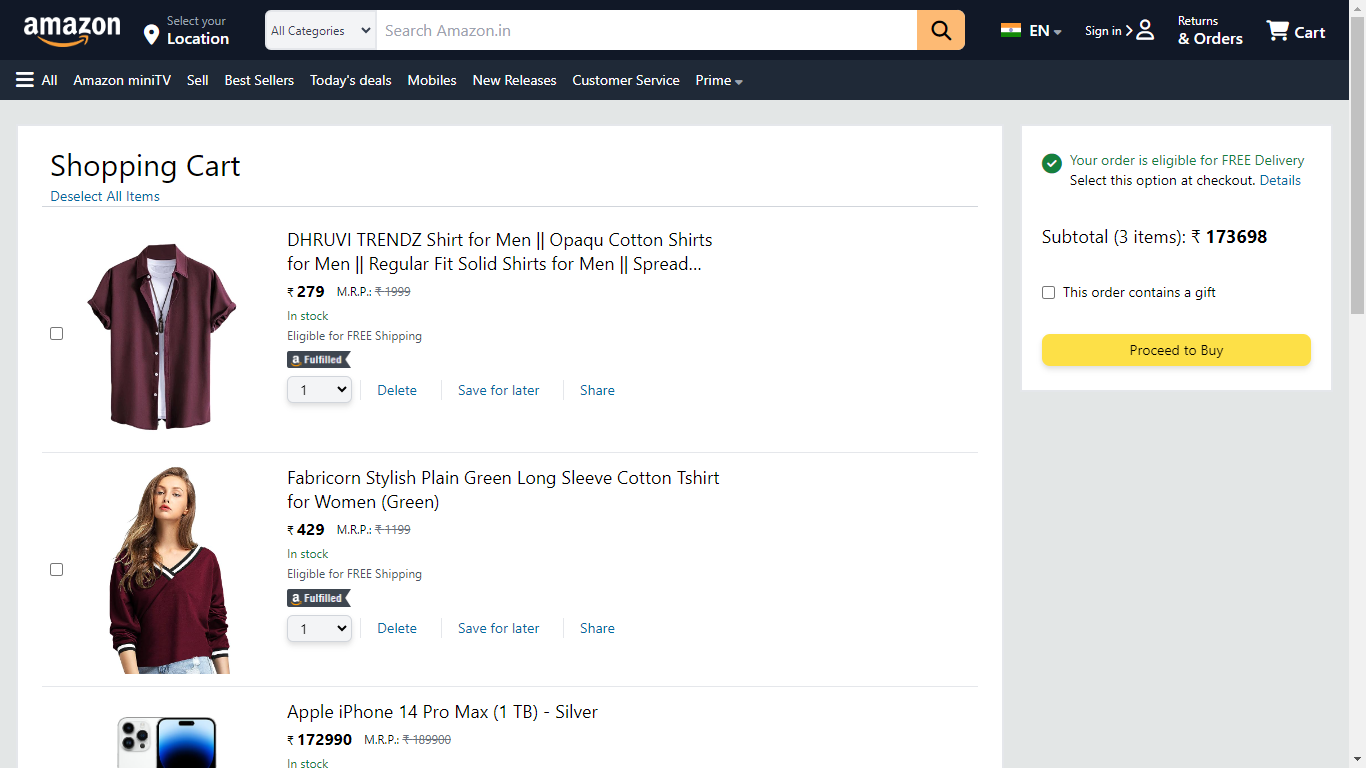Go to Best Sellers
Image resolution: width=1366 pixels, height=768 pixels.
point(259,80)
